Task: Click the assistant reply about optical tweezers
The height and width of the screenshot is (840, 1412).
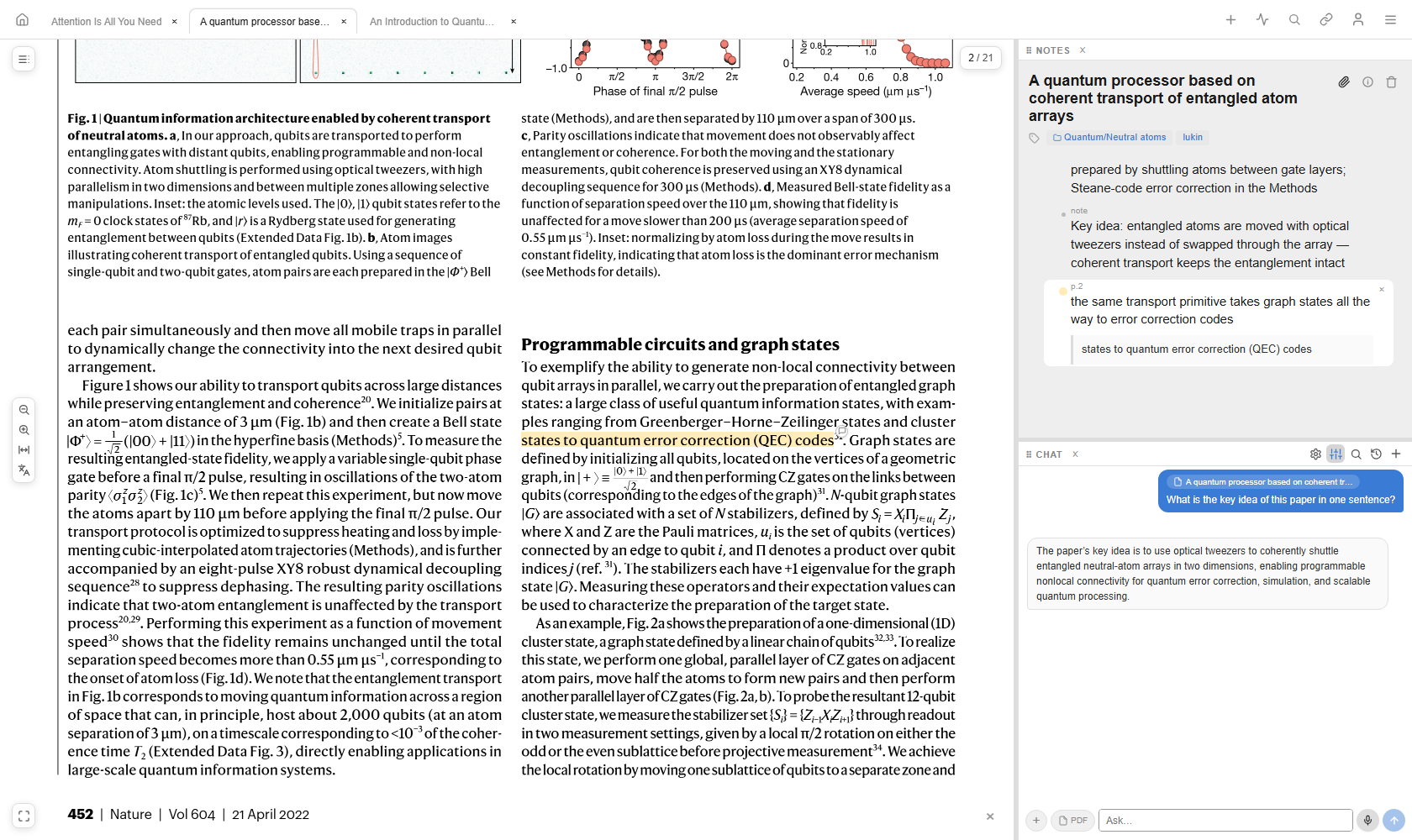Action: pyautogui.click(x=1206, y=574)
